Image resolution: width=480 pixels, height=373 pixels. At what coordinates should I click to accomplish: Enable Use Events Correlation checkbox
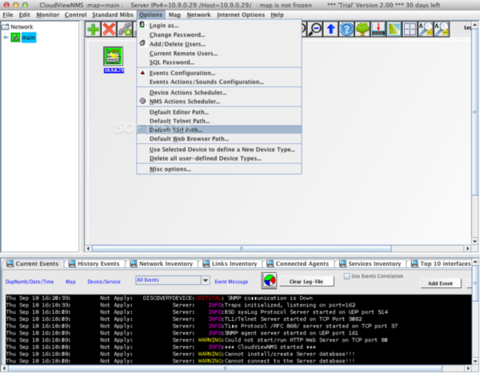(x=347, y=276)
